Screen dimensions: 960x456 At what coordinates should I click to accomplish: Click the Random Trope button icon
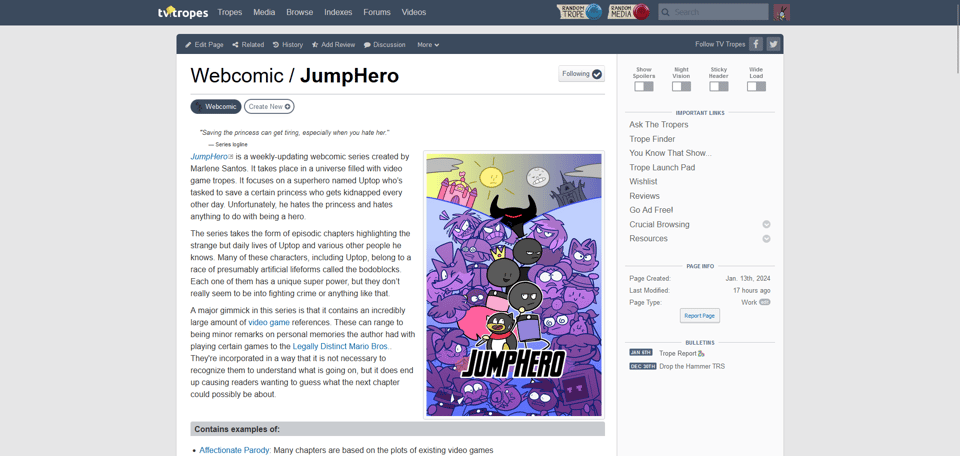pyautogui.click(x=580, y=12)
